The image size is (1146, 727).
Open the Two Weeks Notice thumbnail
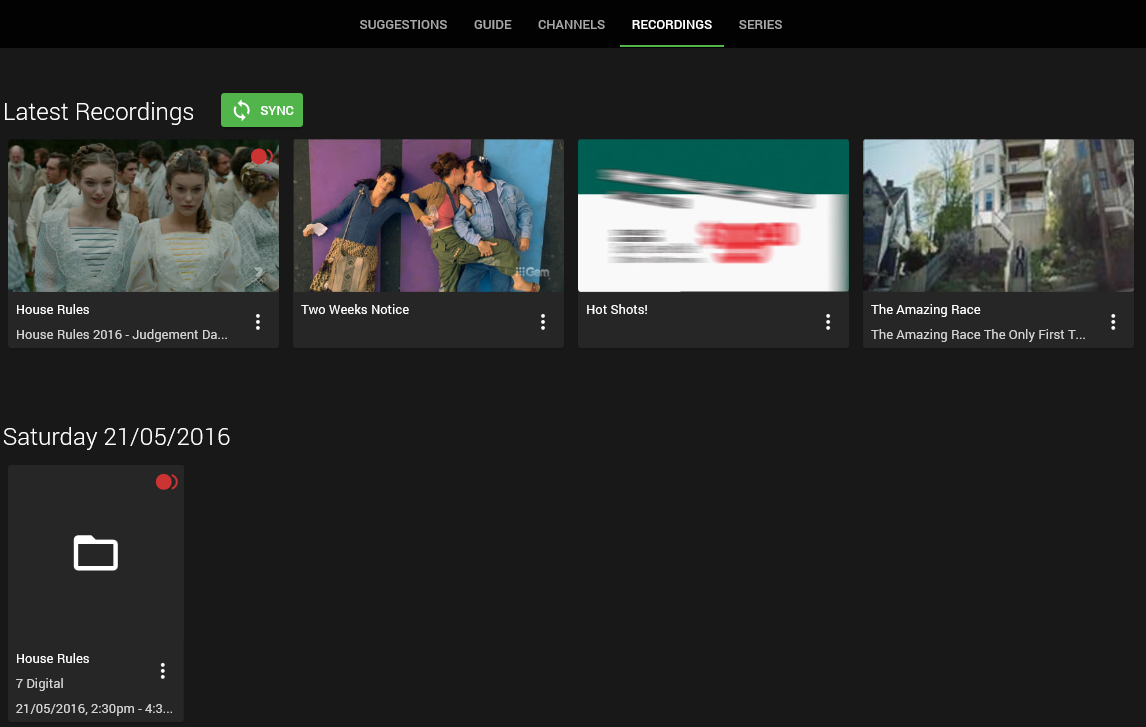click(428, 216)
